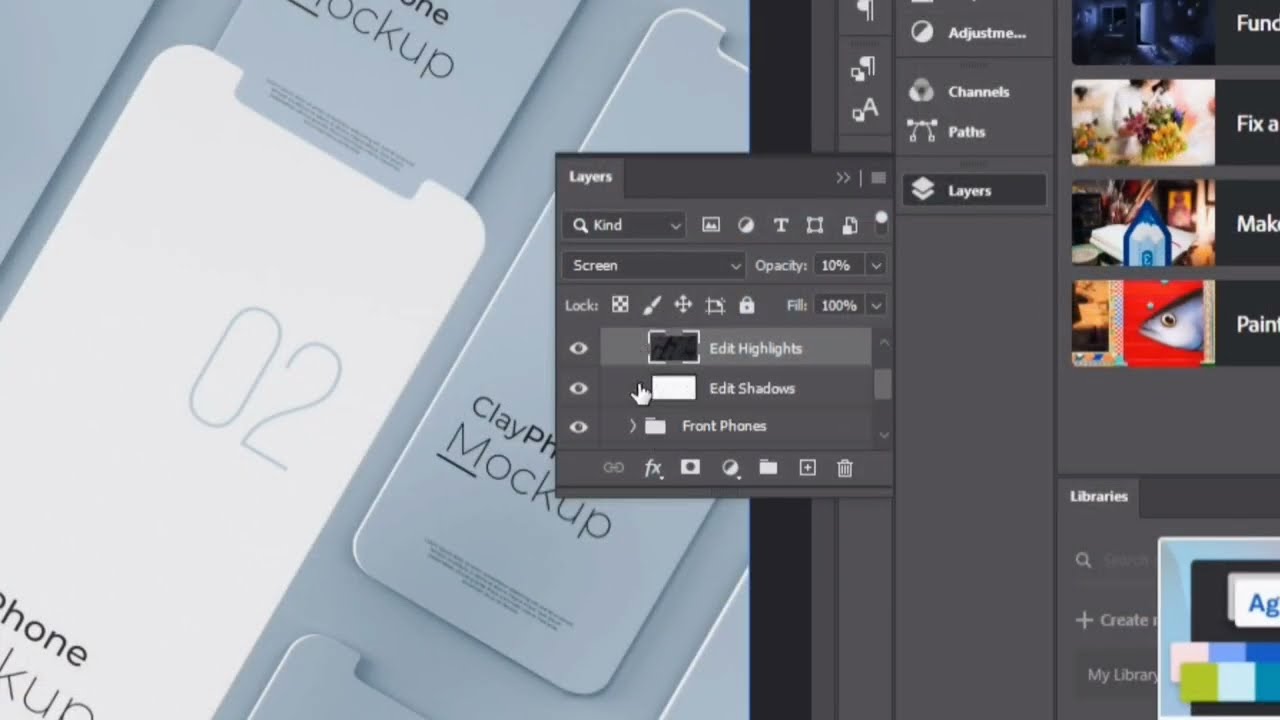Lock image pixels with brush icon
Image resolution: width=1280 pixels, height=720 pixels.
point(652,305)
